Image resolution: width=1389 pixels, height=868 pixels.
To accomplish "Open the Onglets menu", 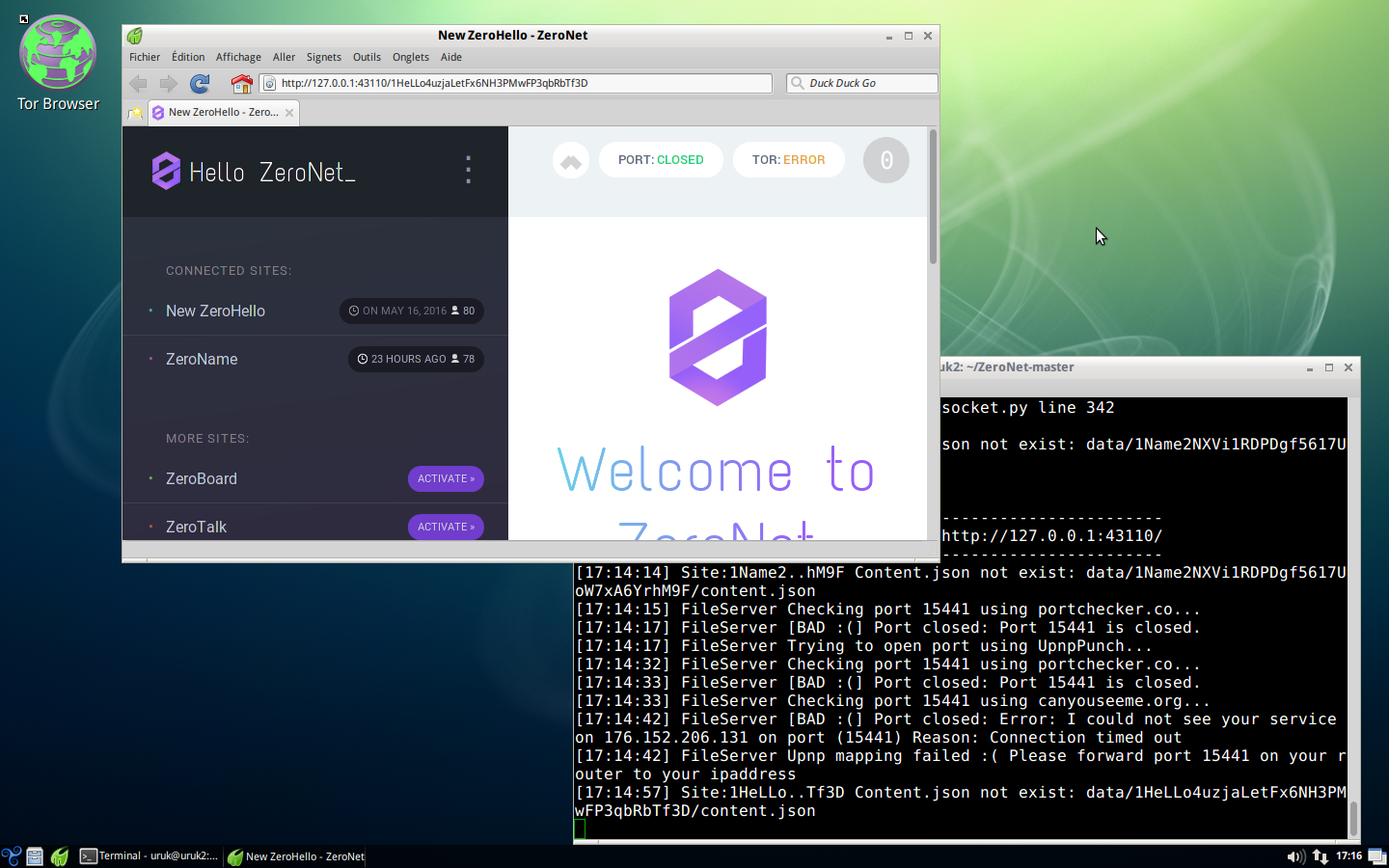I will pos(411,57).
